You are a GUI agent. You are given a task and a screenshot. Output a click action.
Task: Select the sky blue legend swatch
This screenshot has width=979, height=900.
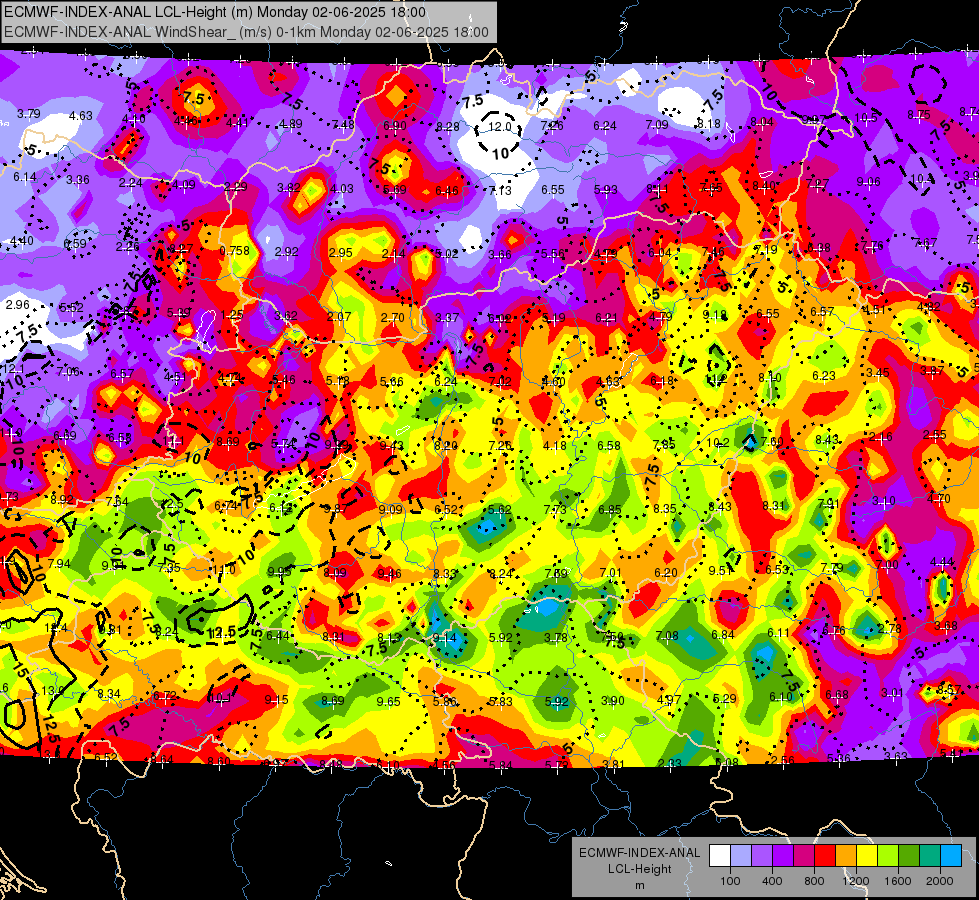[x=952, y=856]
